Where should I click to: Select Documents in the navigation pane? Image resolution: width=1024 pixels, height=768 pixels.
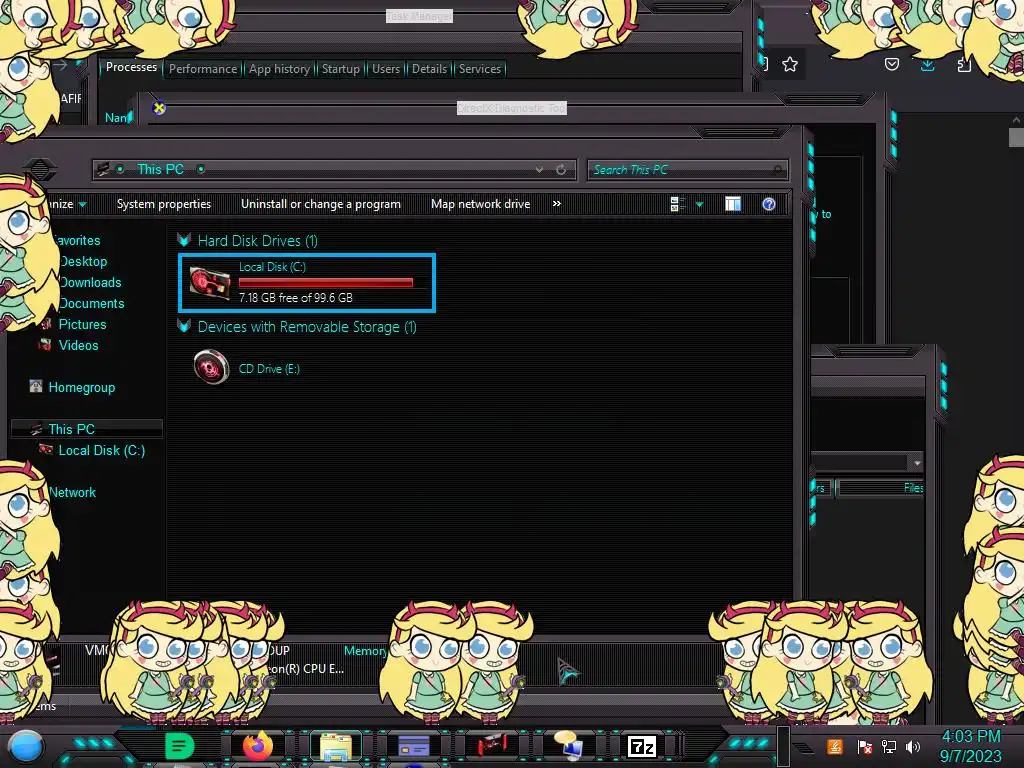click(x=91, y=303)
